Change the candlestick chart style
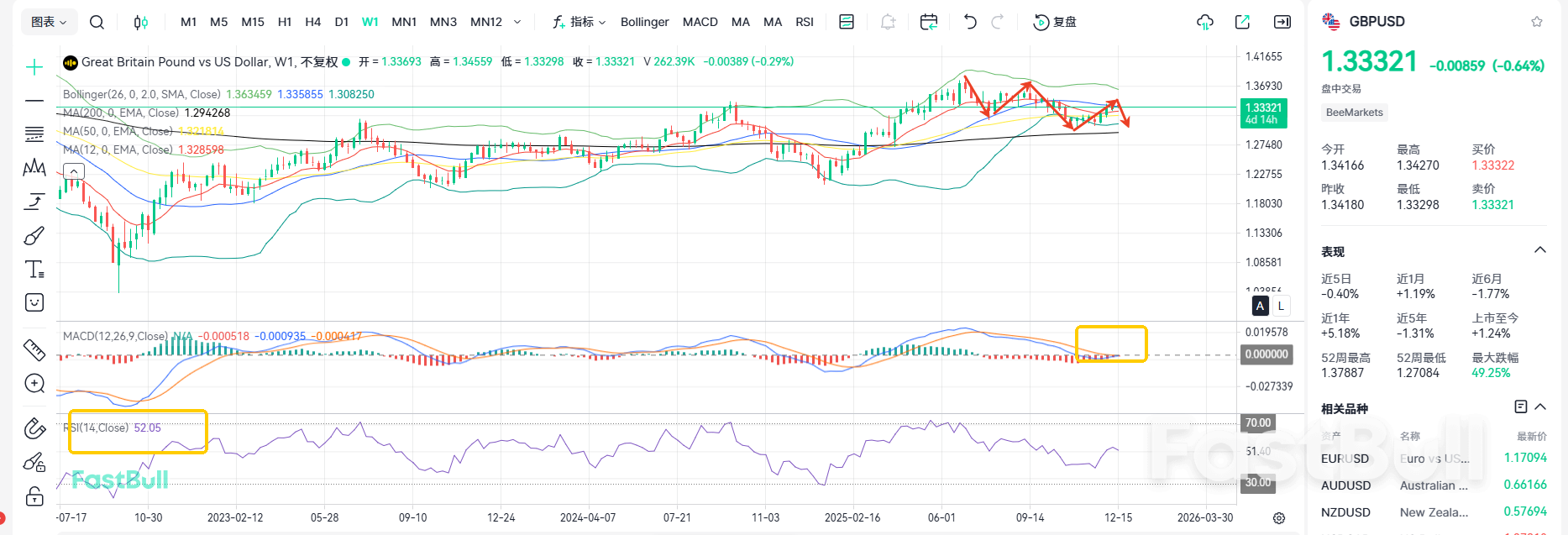Viewport: 1568px width, 535px height. pos(141,22)
